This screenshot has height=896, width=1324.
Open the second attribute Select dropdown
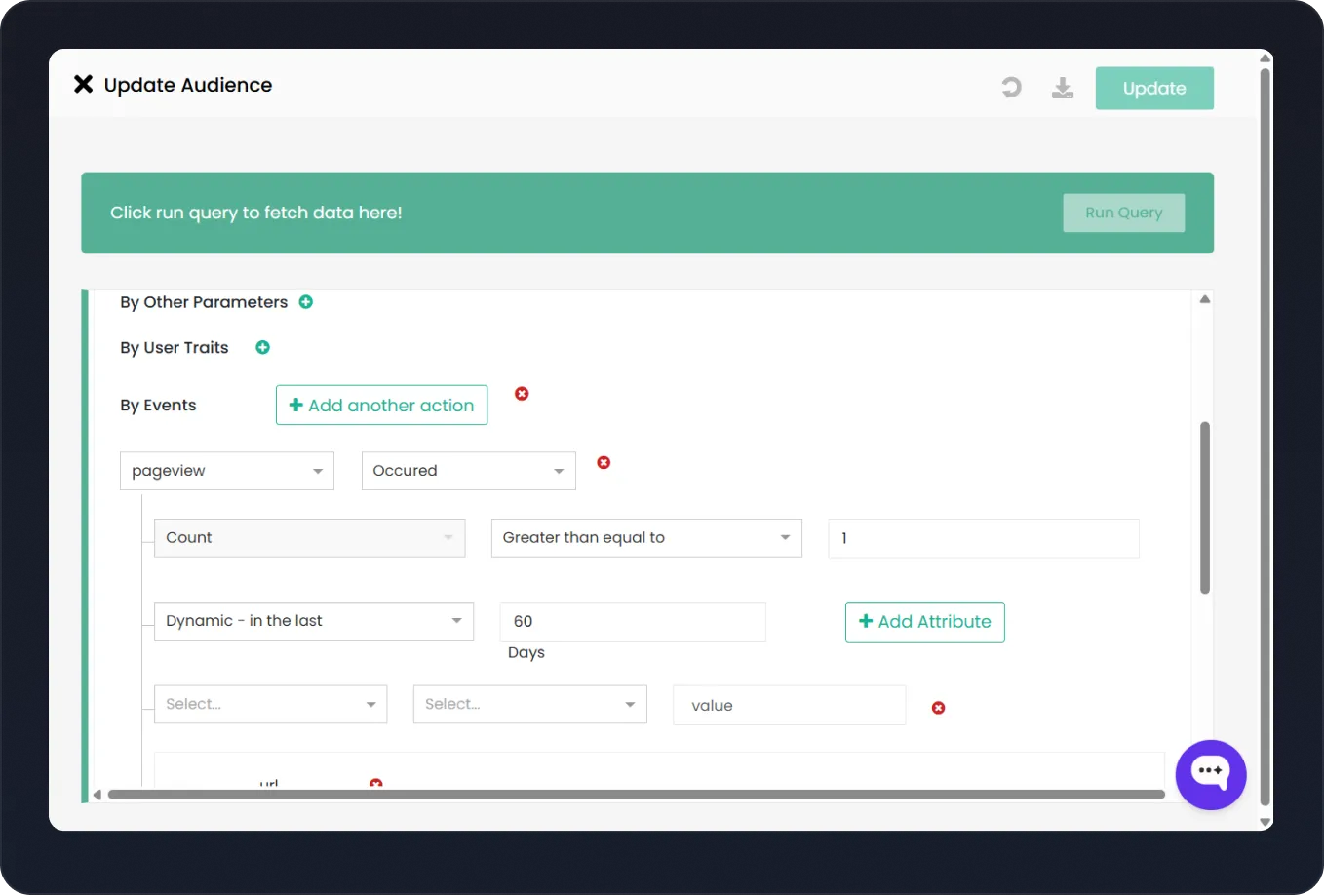coord(530,704)
